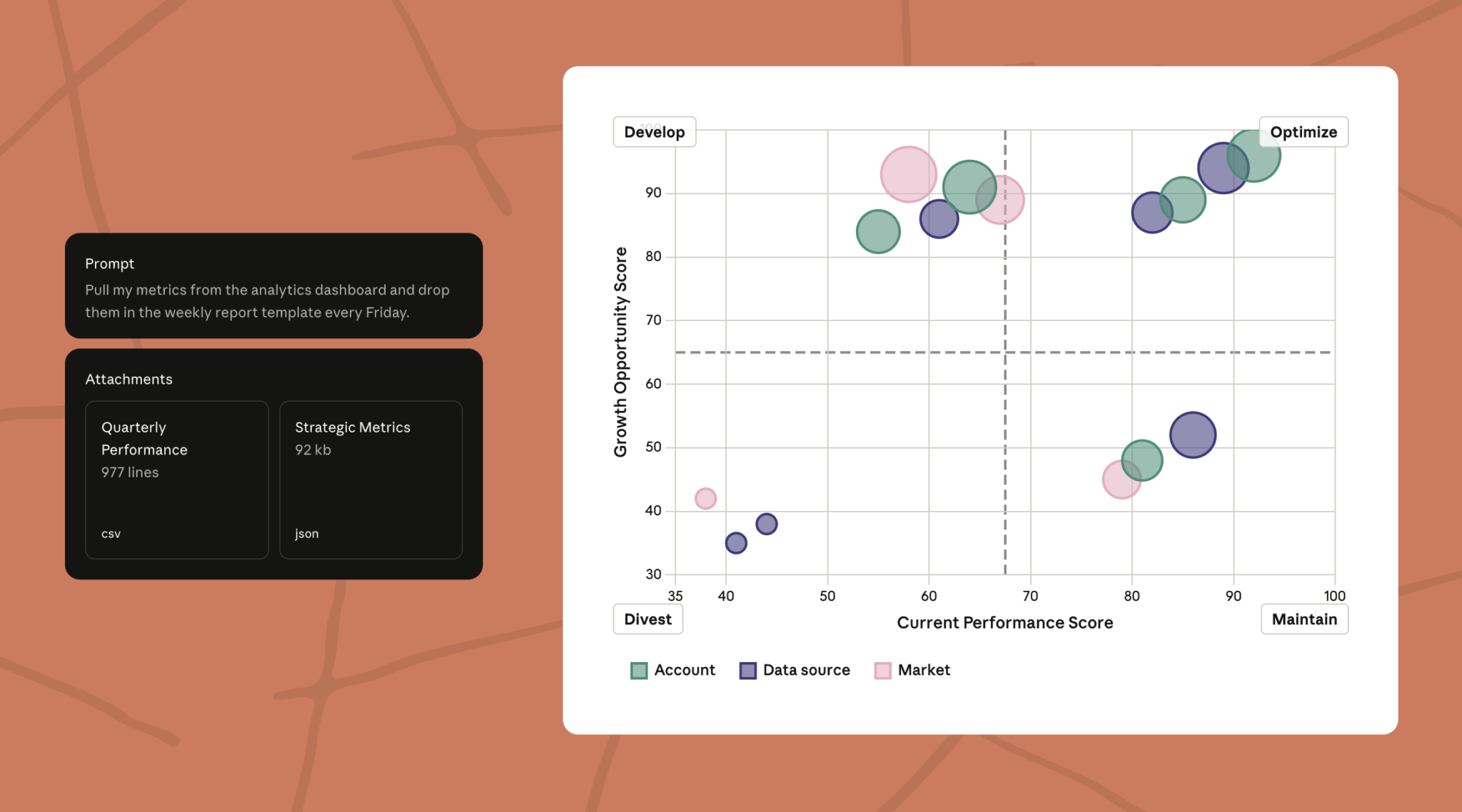The width and height of the screenshot is (1462, 812).
Task: Click the purple Data source bubble near 50 growth
Action: click(x=1192, y=435)
